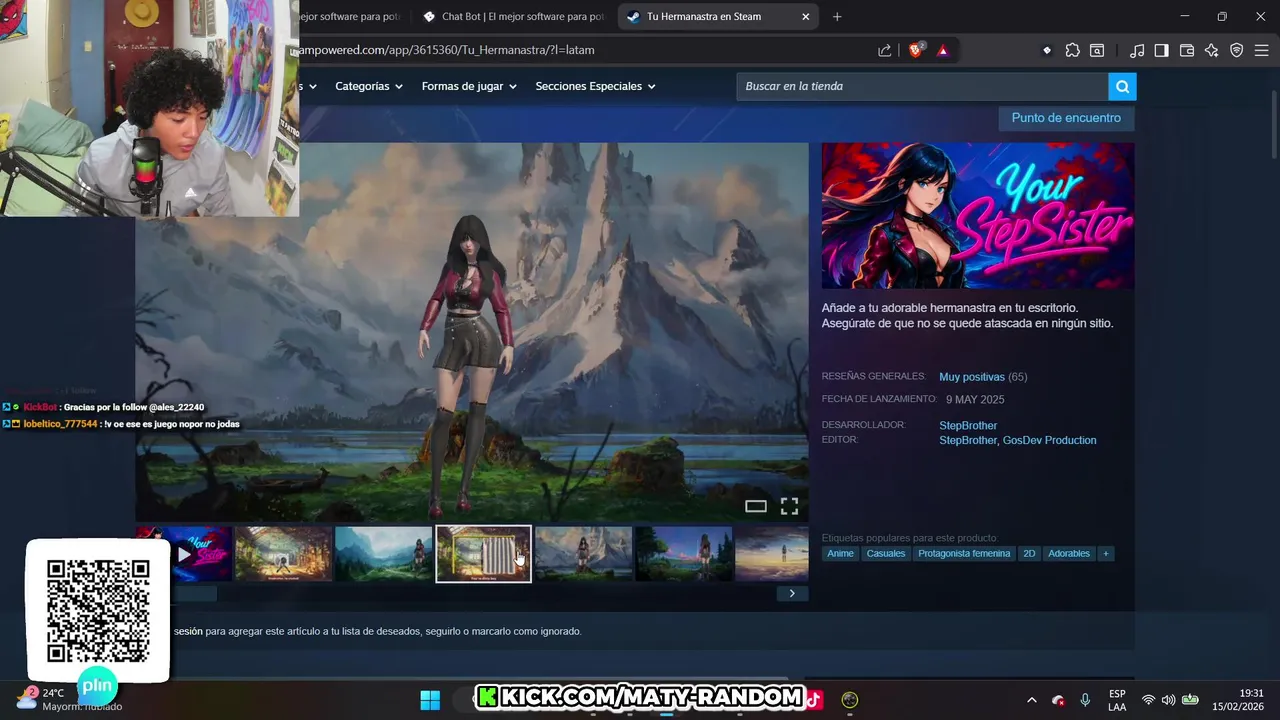Image resolution: width=1280 pixels, height=720 pixels.
Task: Click the window search icon next to extensions
Action: [x=1097, y=50]
